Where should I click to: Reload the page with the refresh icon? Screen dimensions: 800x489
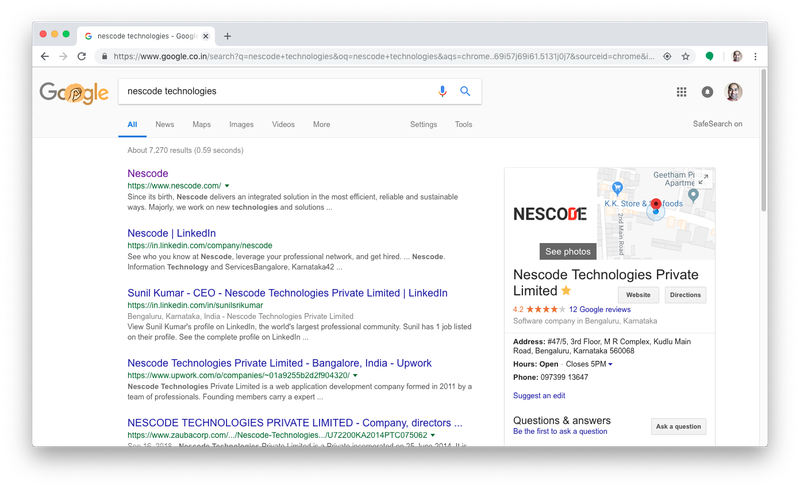tap(82, 56)
